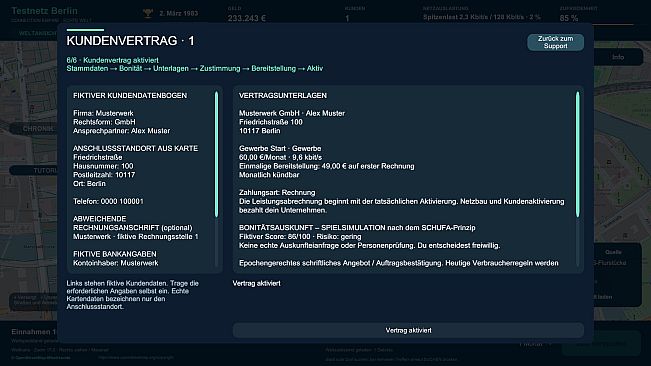Click 'FIKTIVE BANKANGABEN' heading
Screen dimensions: 651x366
tap(115, 254)
